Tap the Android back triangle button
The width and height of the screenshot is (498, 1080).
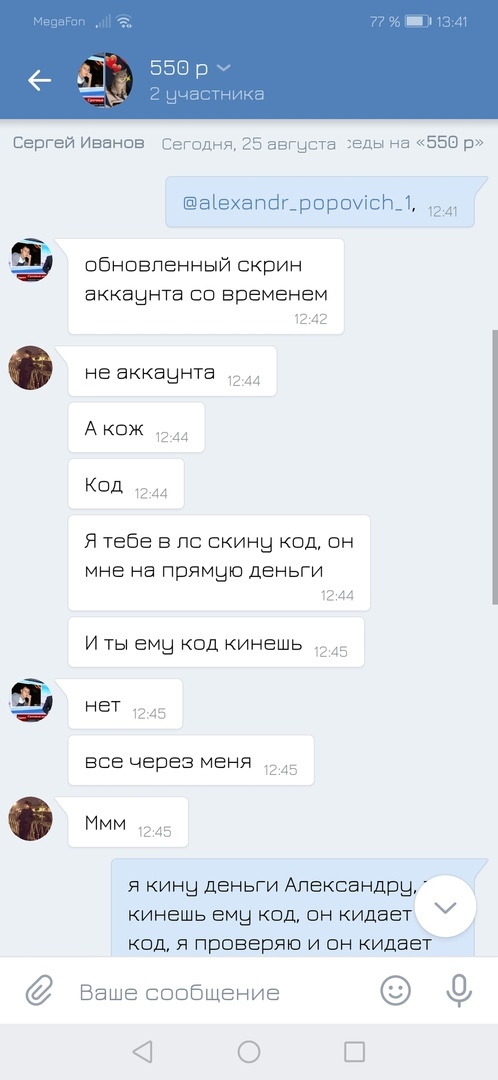click(x=142, y=1052)
